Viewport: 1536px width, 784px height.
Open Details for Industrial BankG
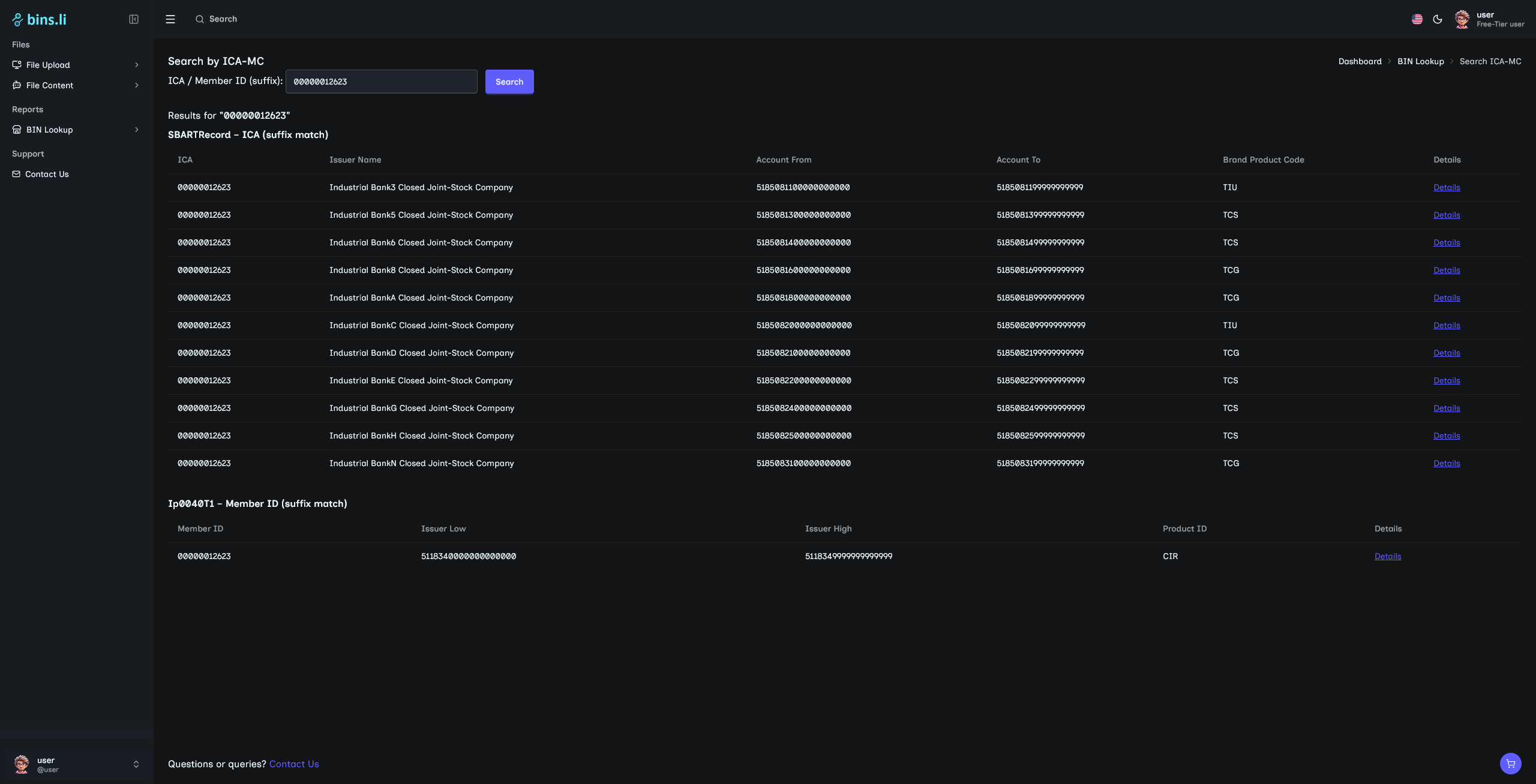click(x=1447, y=408)
